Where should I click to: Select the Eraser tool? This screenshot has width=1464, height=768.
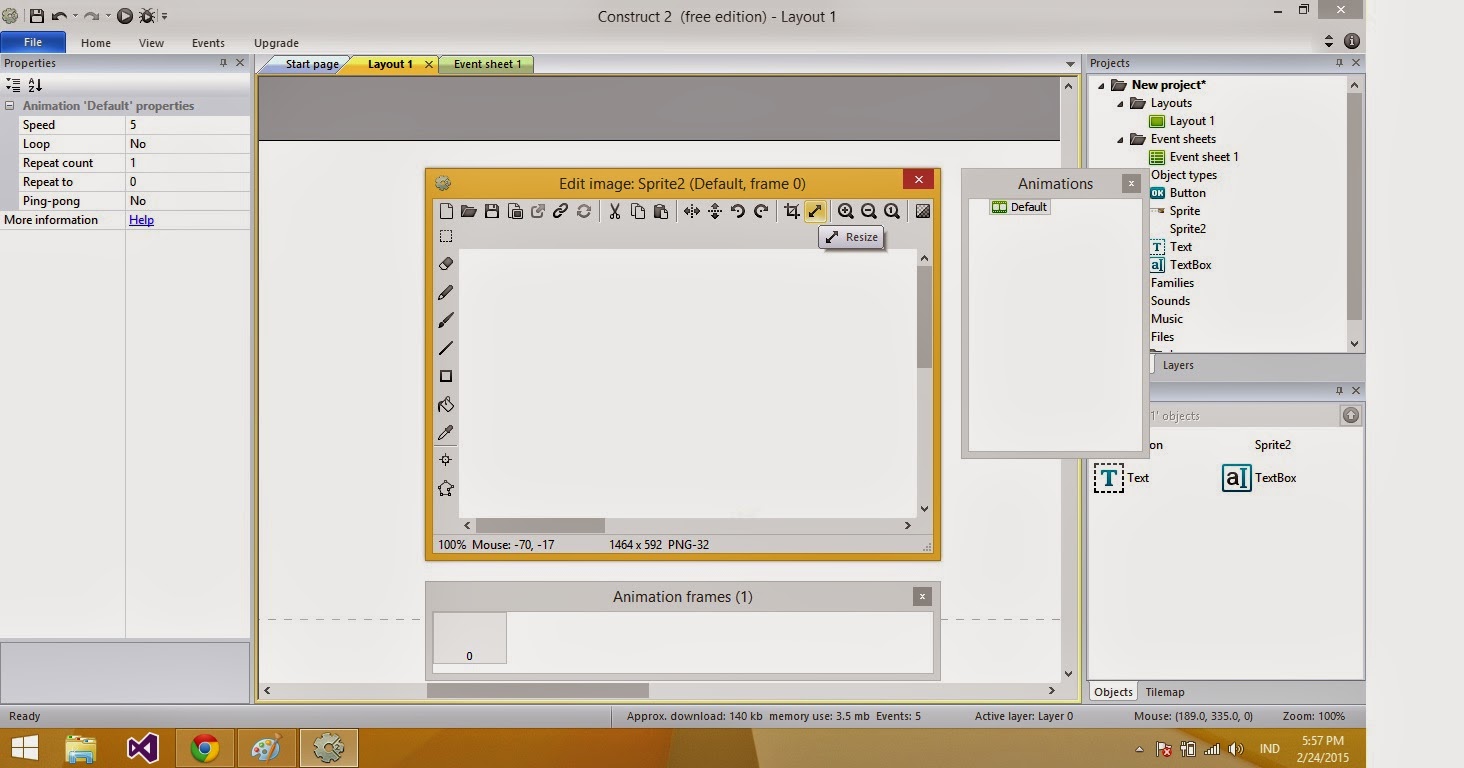446,264
